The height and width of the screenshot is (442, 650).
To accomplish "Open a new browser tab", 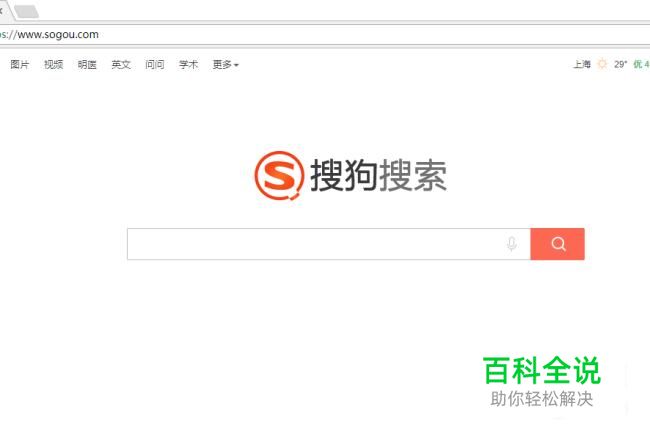I will 27,12.
